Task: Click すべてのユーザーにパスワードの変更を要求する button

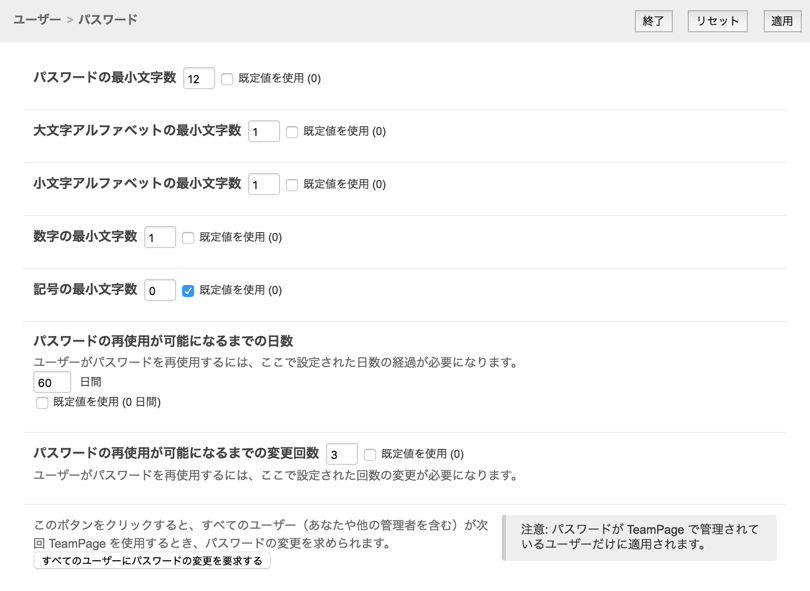Action: click(x=152, y=561)
